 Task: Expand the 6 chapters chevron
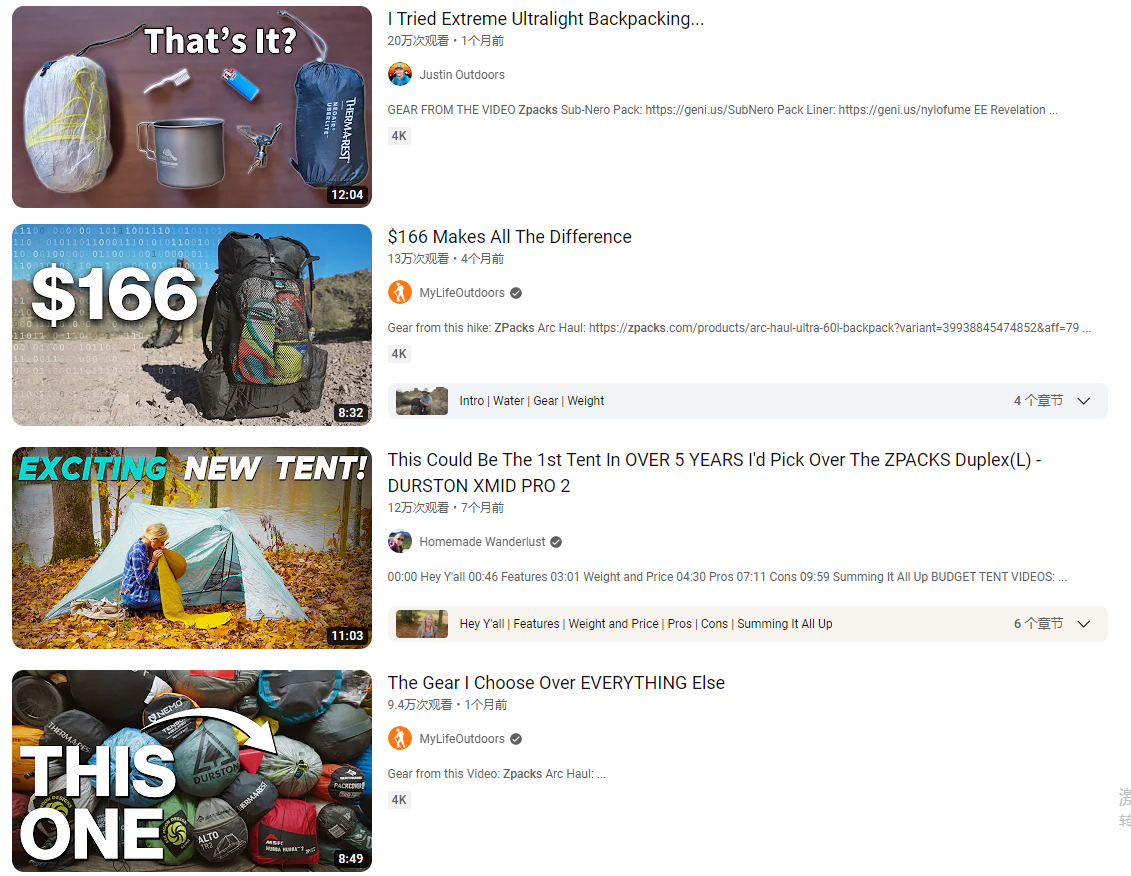click(1083, 624)
